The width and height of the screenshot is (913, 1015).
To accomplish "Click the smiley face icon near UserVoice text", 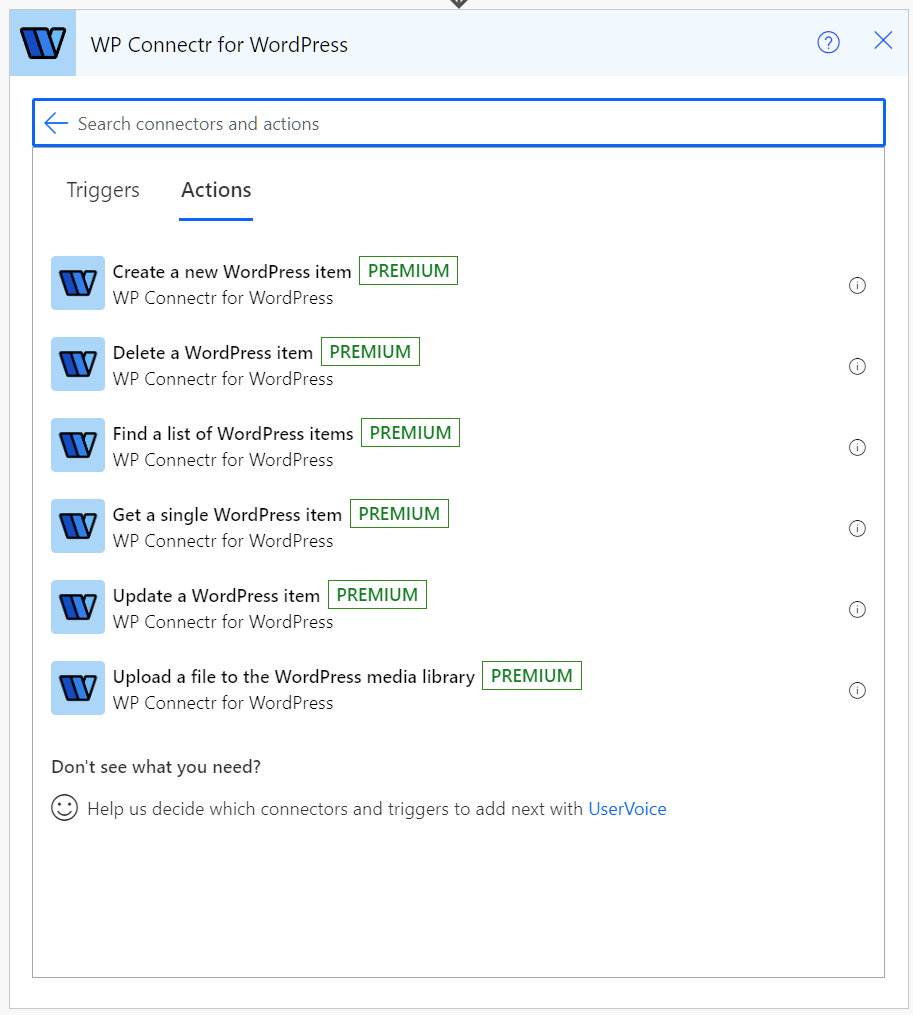I will coord(64,808).
